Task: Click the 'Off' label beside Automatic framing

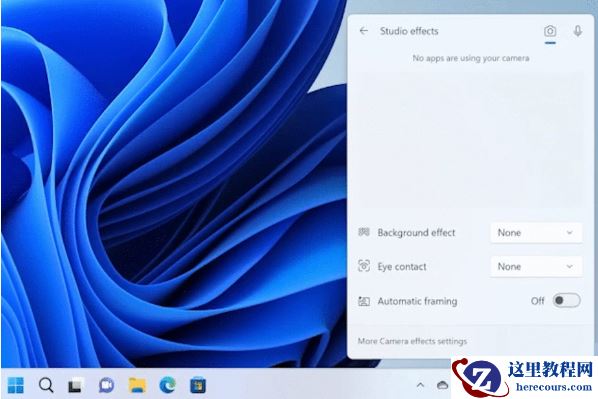Action: point(537,301)
